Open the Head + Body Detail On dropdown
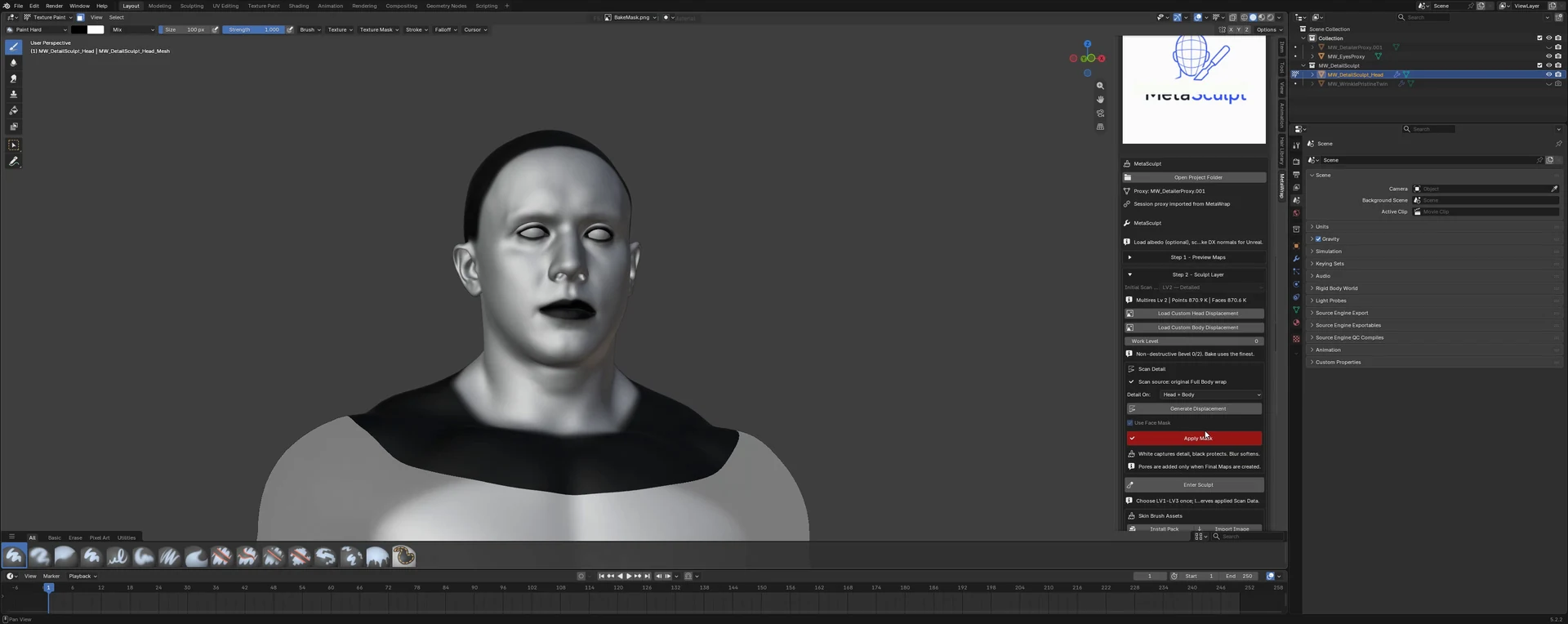The width and height of the screenshot is (1568, 624). pyautogui.click(x=1211, y=394)
